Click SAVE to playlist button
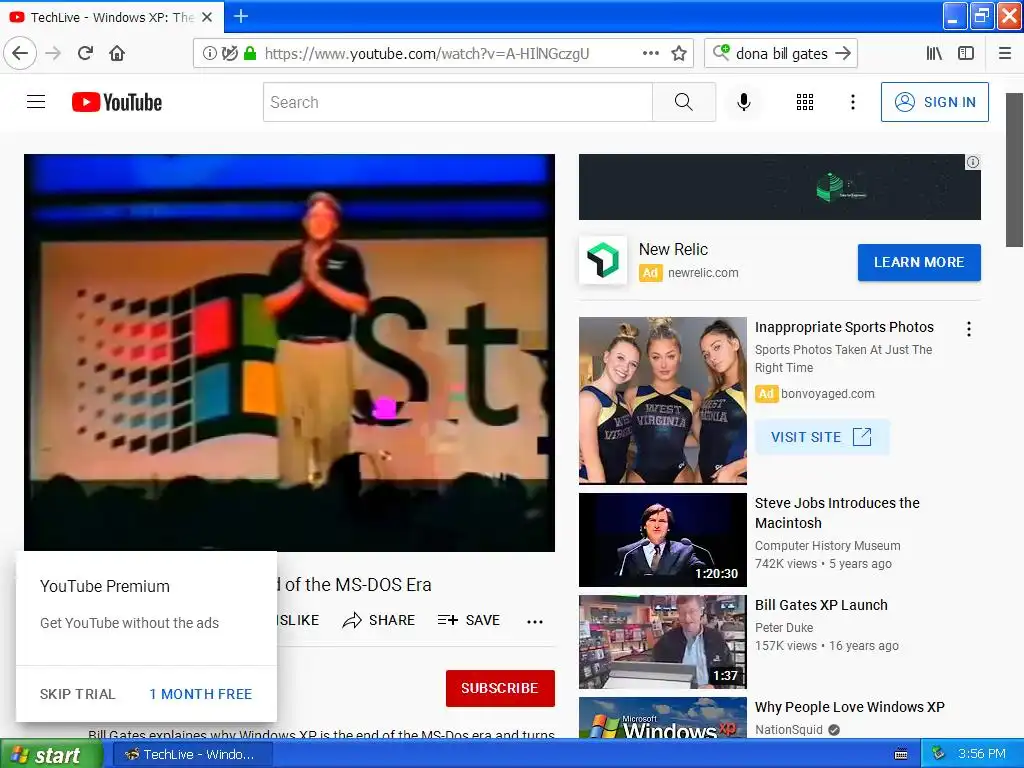 468,620
